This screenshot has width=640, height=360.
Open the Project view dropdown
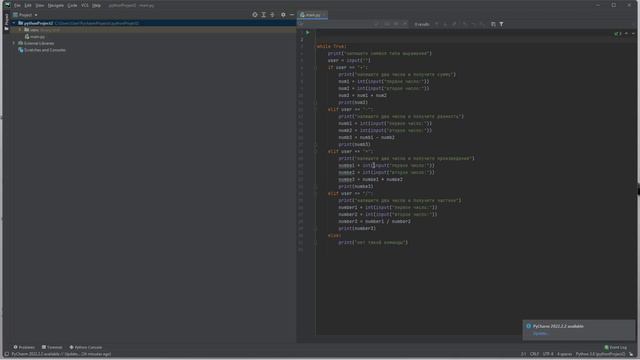[25, 15]
